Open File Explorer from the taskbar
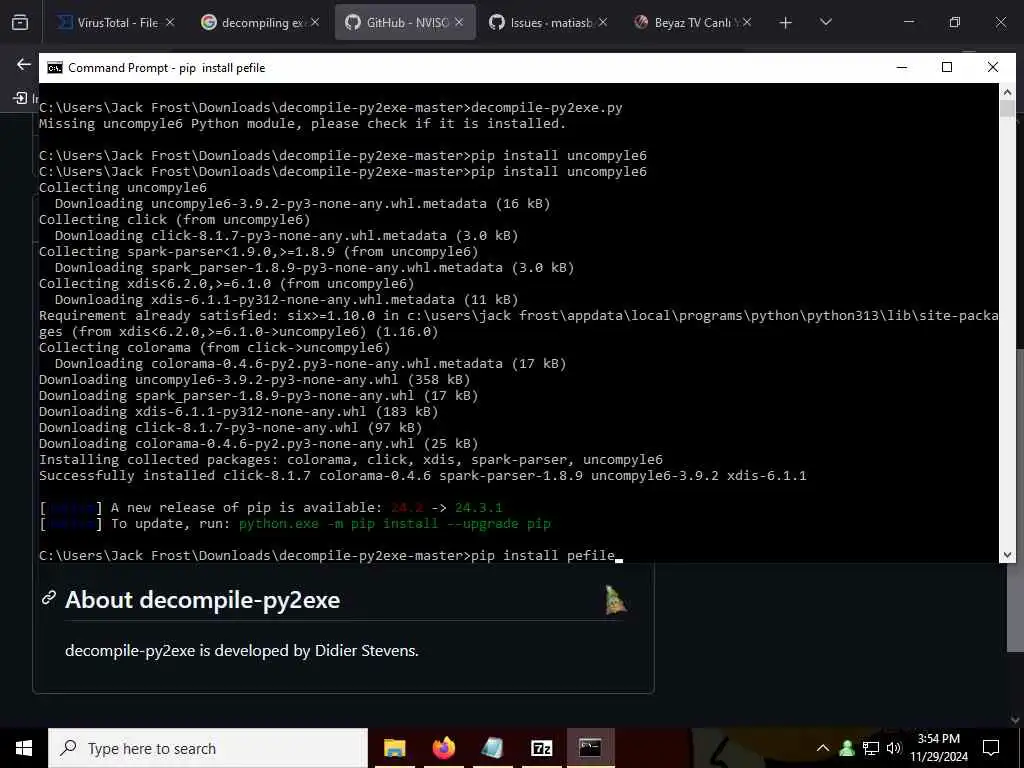 394,748
